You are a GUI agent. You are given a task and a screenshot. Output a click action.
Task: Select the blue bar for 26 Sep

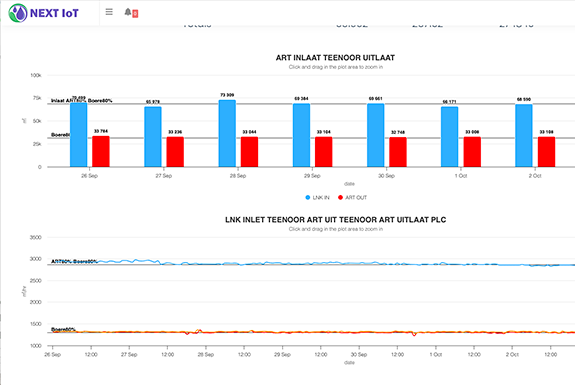coord(78,135)
